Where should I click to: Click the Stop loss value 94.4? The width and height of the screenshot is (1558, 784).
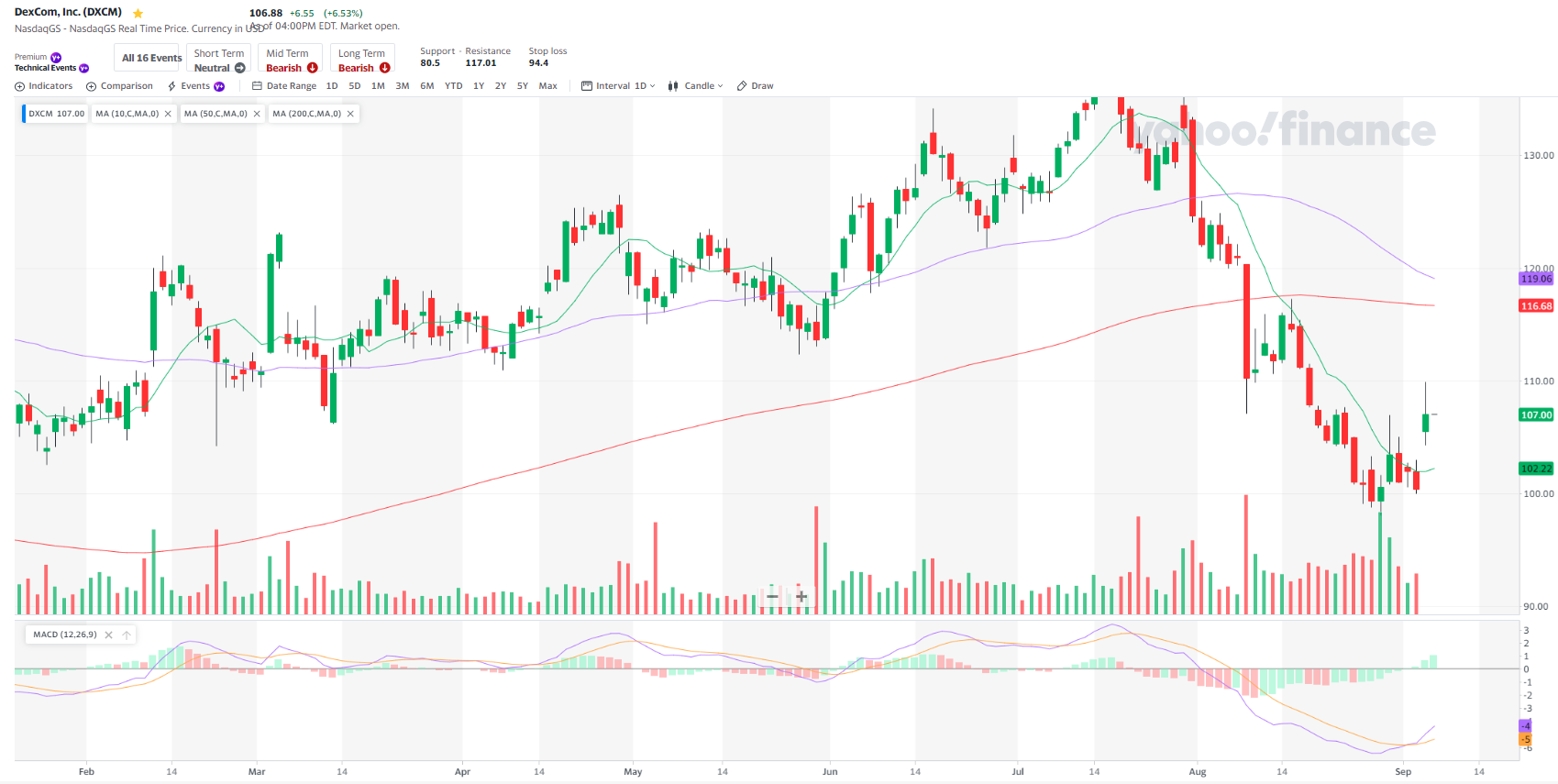pyautogui.click(x=538, y=63)
